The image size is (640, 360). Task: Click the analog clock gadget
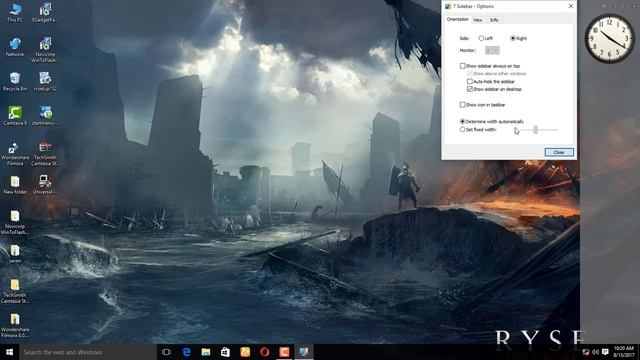tap(609, 38)
